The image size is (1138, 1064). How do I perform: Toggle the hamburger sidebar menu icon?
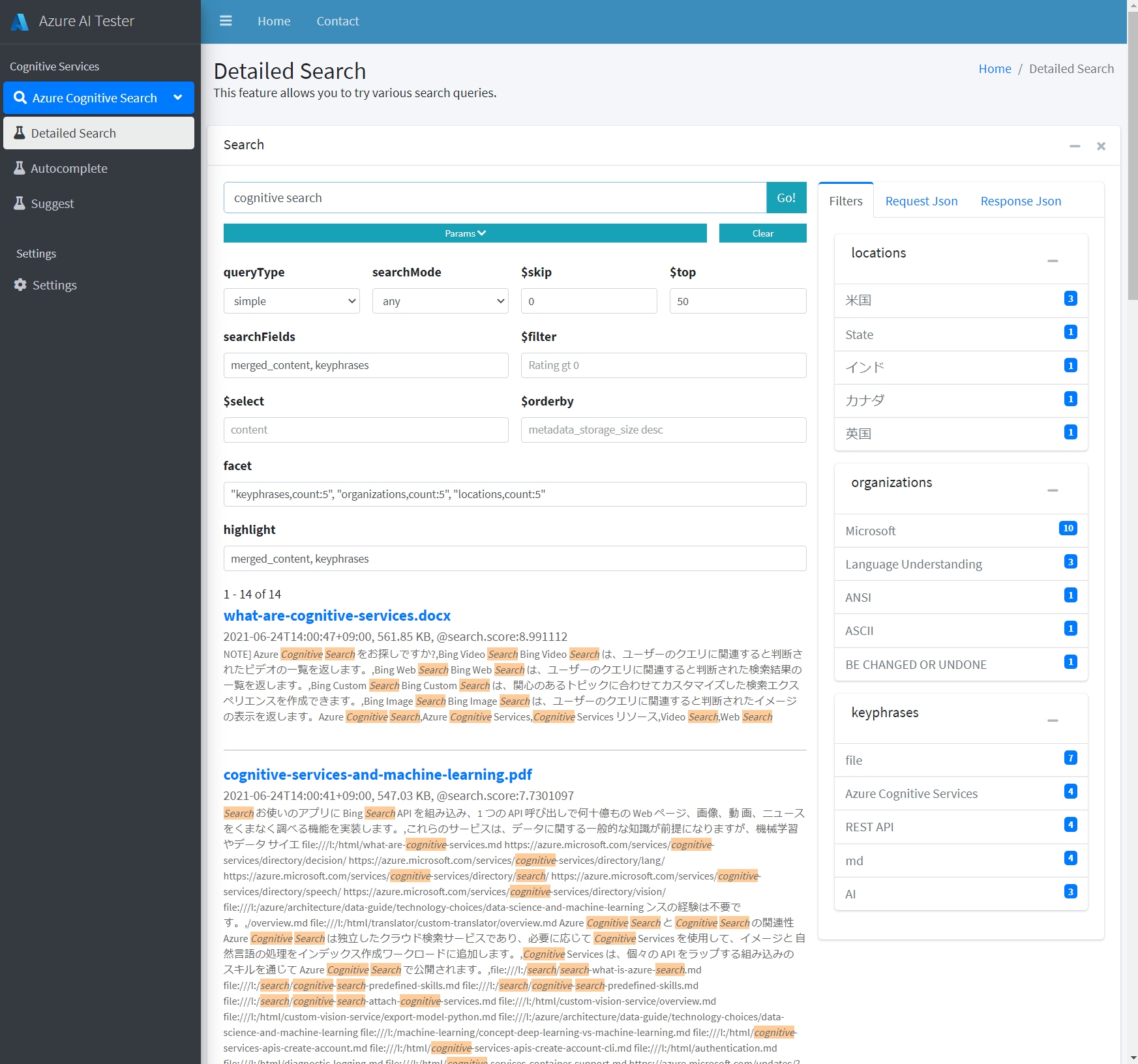tap(226, 21)
